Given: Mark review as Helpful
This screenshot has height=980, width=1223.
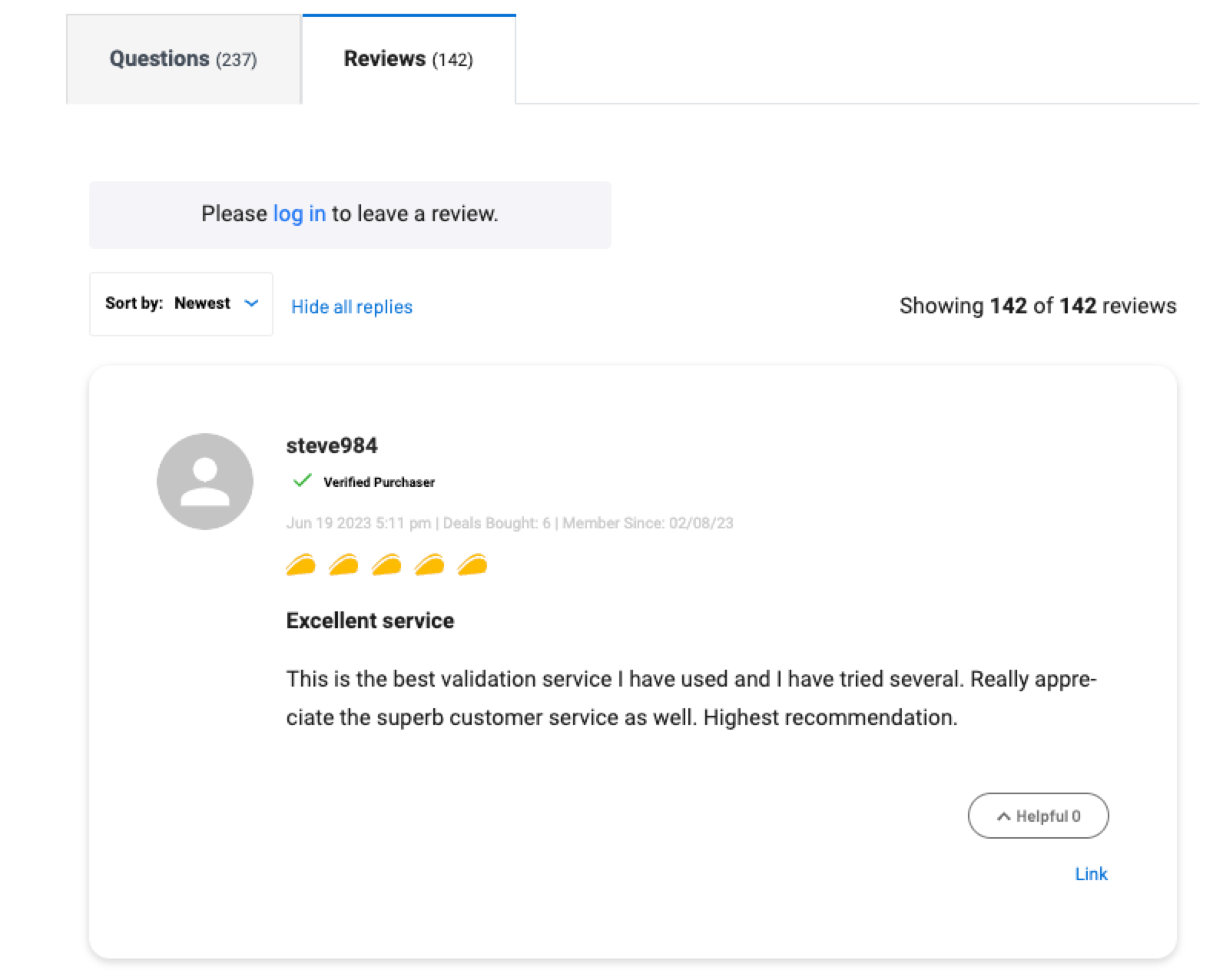Looking at the screenshot, I should click(x=1039, y=816).
